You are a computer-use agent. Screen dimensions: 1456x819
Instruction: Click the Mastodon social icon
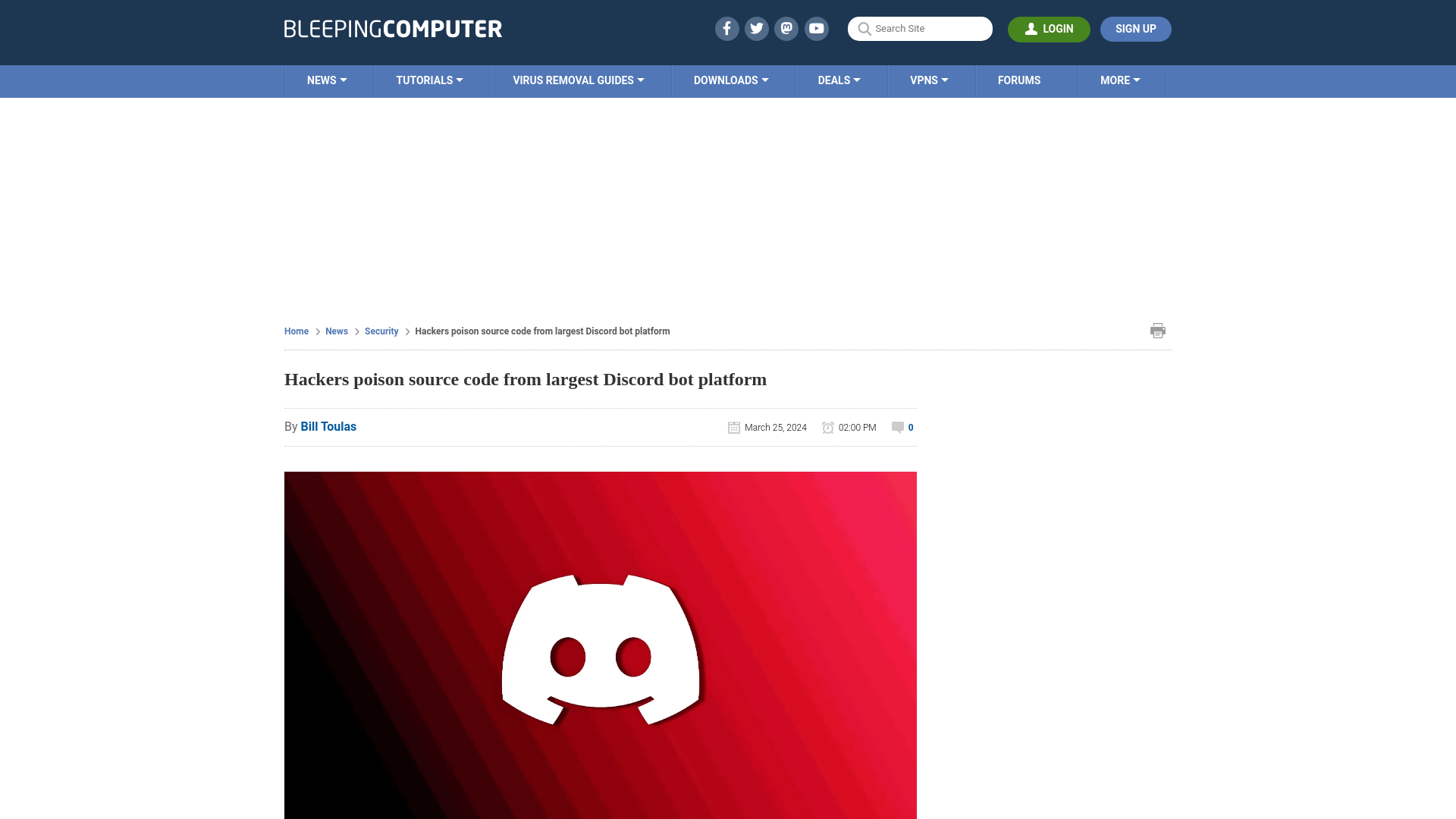click(786, 28)
